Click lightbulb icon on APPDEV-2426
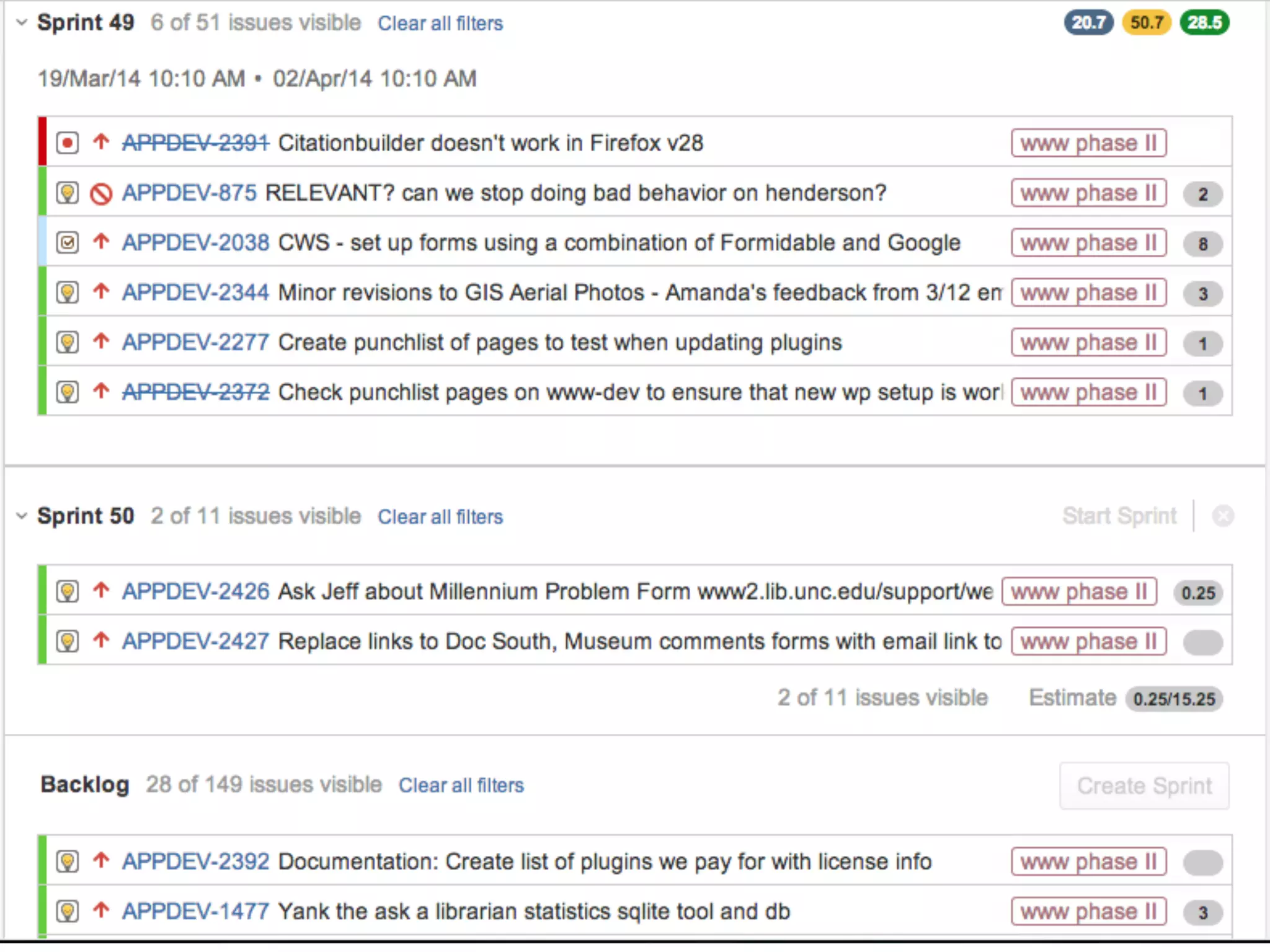 click(67, 591)
